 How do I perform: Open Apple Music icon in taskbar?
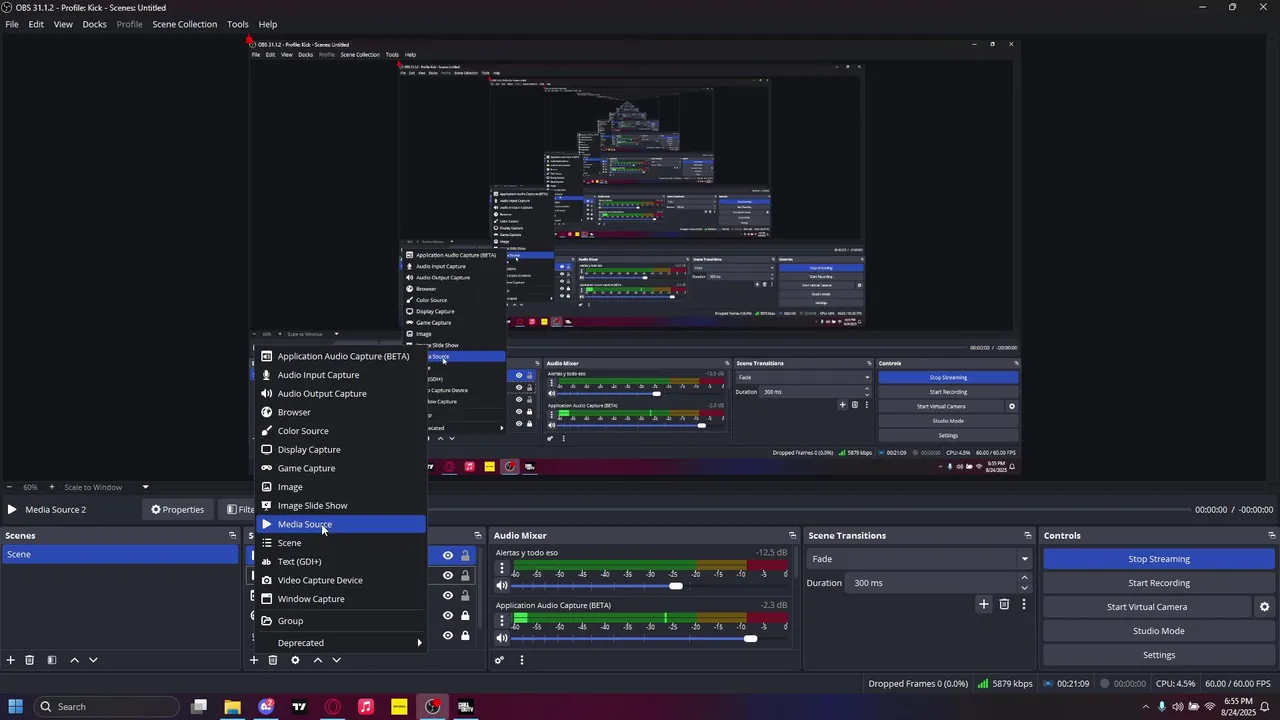(x=366, y=707)
